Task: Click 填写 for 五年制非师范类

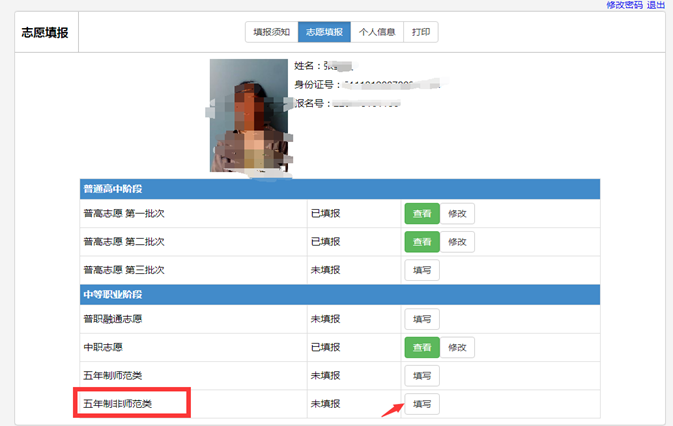Action: tap(421, 404)
